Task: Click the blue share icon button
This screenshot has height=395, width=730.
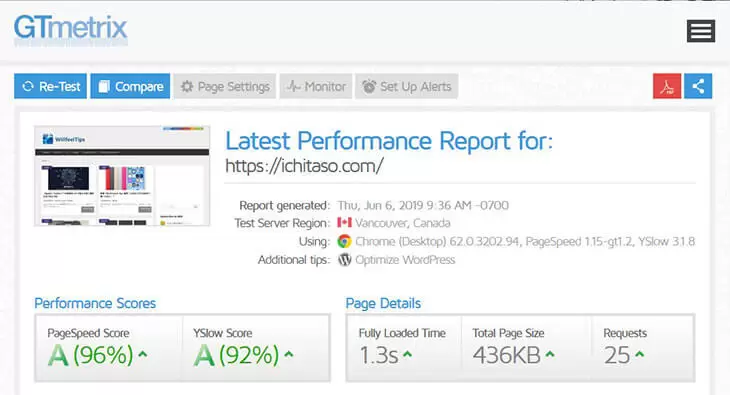Action: [x=698, y=86]
